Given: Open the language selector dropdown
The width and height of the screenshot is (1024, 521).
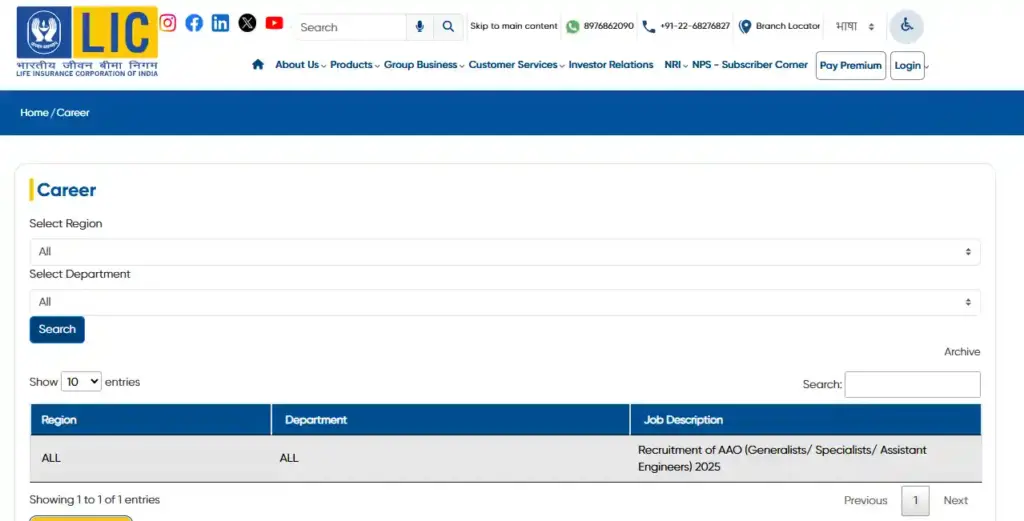Looking at the screenshot, I should click(x=855, y=27).
